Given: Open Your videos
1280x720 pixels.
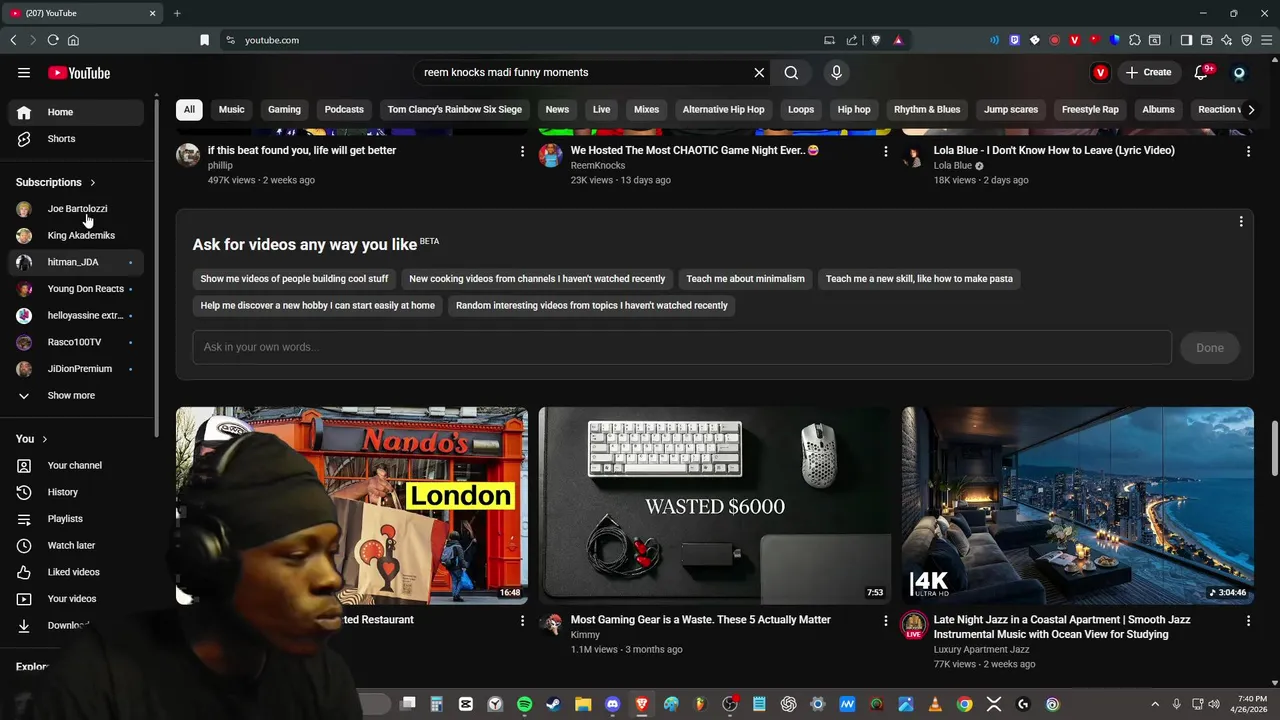Looking at the screenshot, I should (x=76, y=599).
